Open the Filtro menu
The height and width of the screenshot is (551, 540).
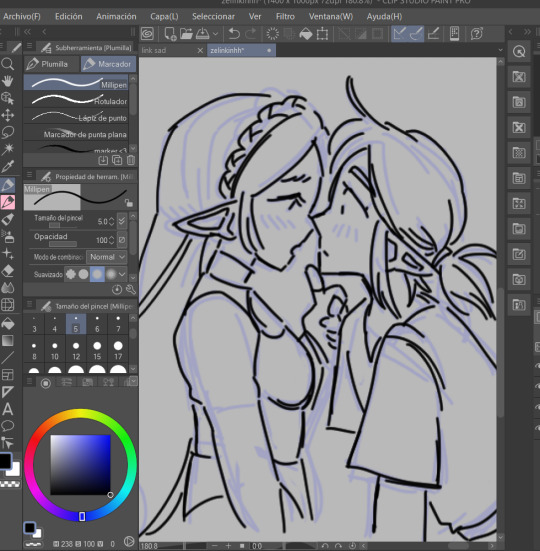[x=285, y=17]
